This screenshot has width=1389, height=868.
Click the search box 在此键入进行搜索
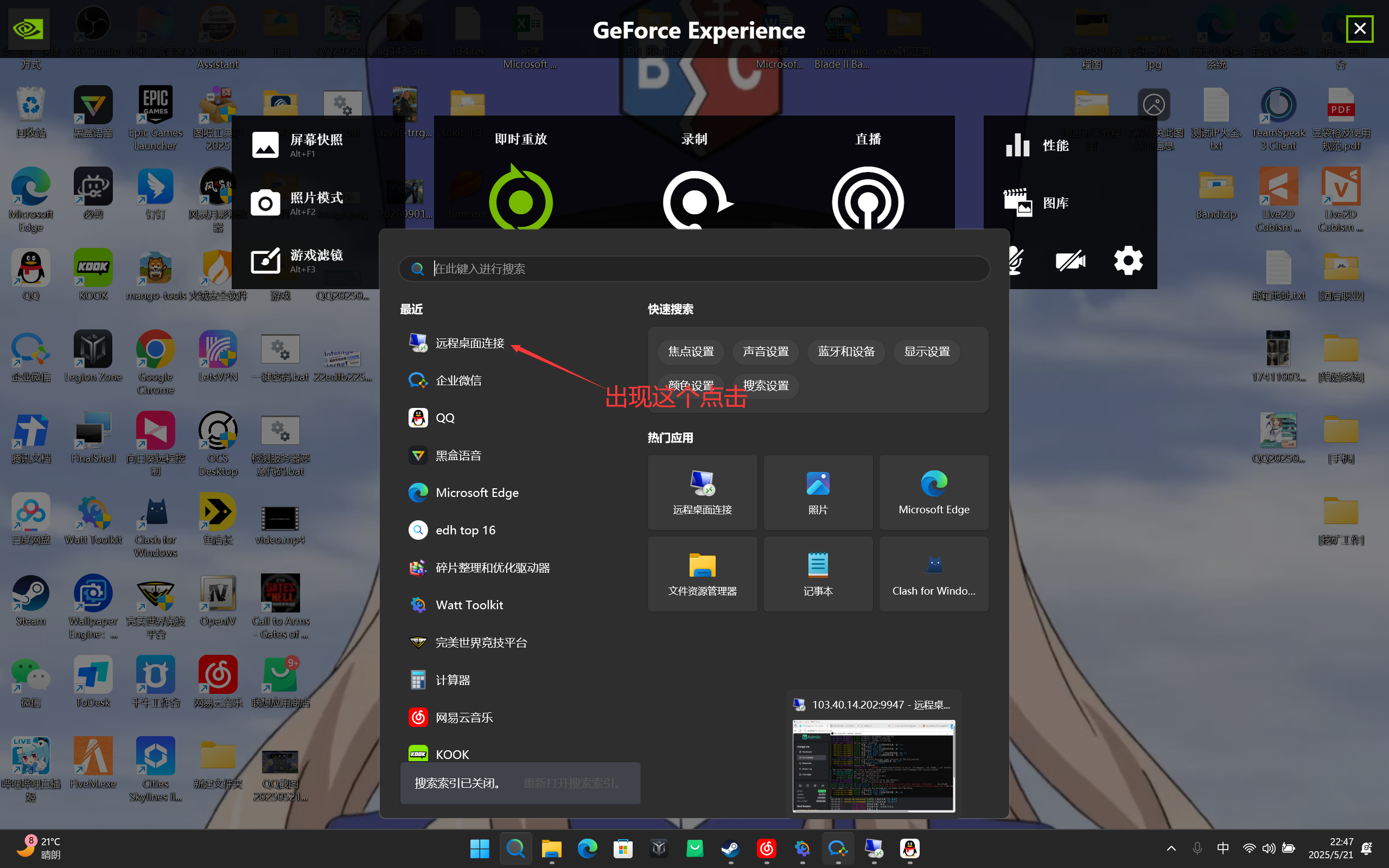point(694,269)
